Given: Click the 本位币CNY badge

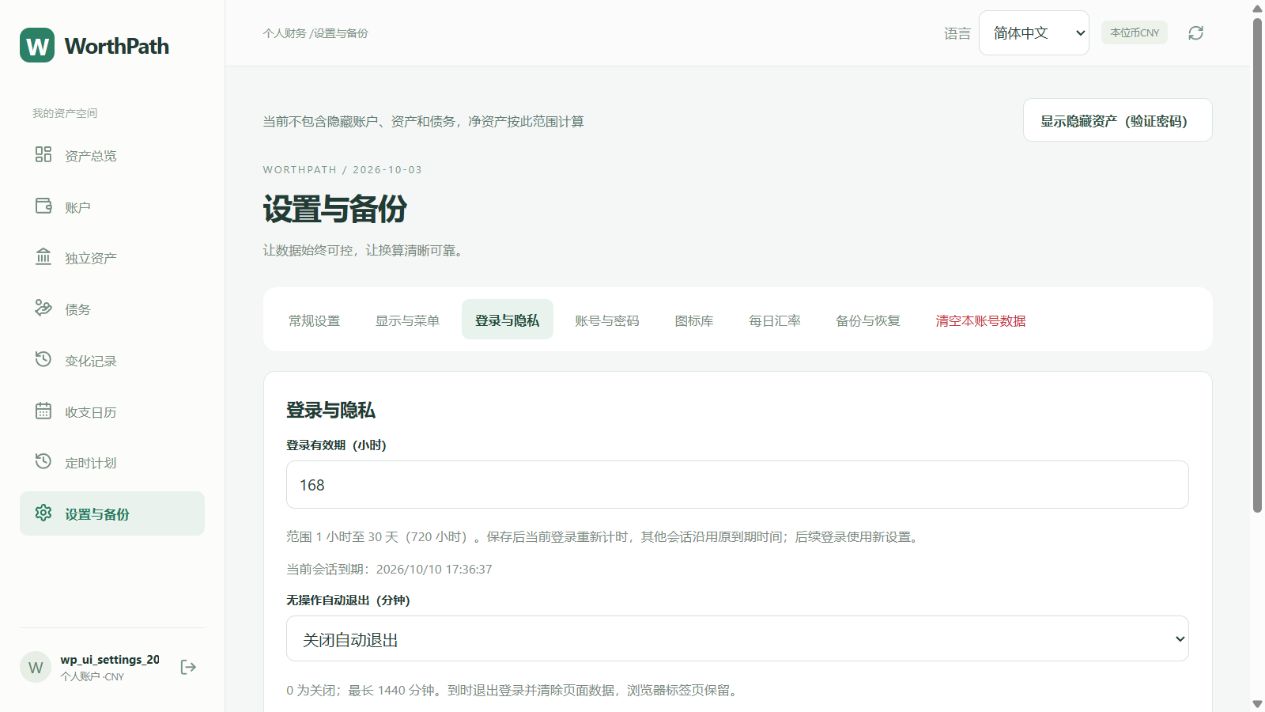Looking at the screenshot, I should (x=1134, y=33).
